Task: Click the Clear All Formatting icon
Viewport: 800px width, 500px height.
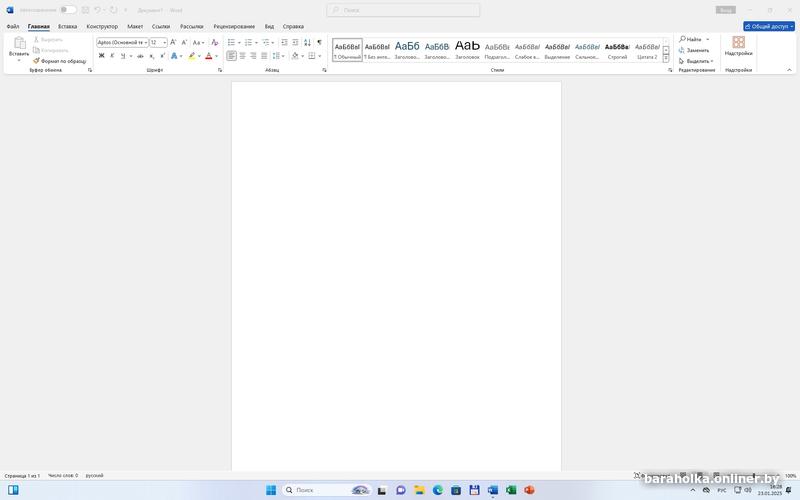Action: (x=215, y=42)
